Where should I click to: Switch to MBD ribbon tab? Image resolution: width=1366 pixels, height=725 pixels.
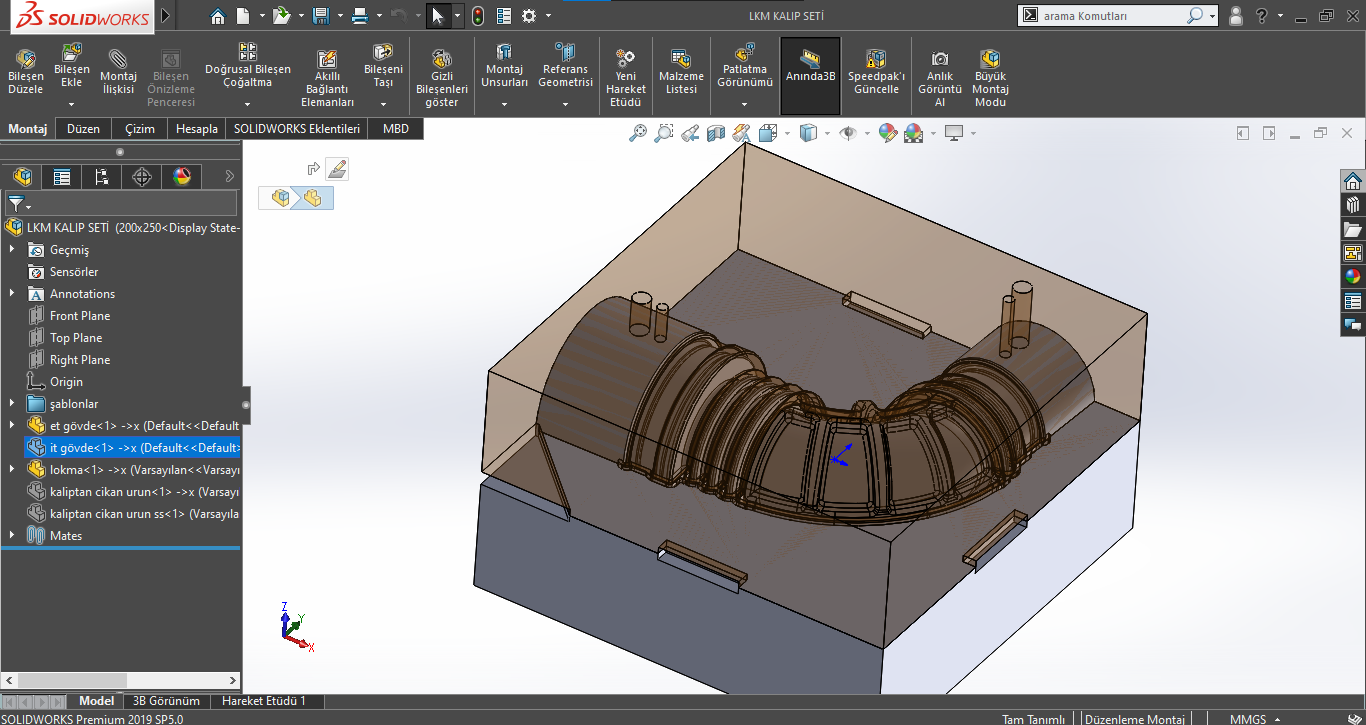pos(396,129)
